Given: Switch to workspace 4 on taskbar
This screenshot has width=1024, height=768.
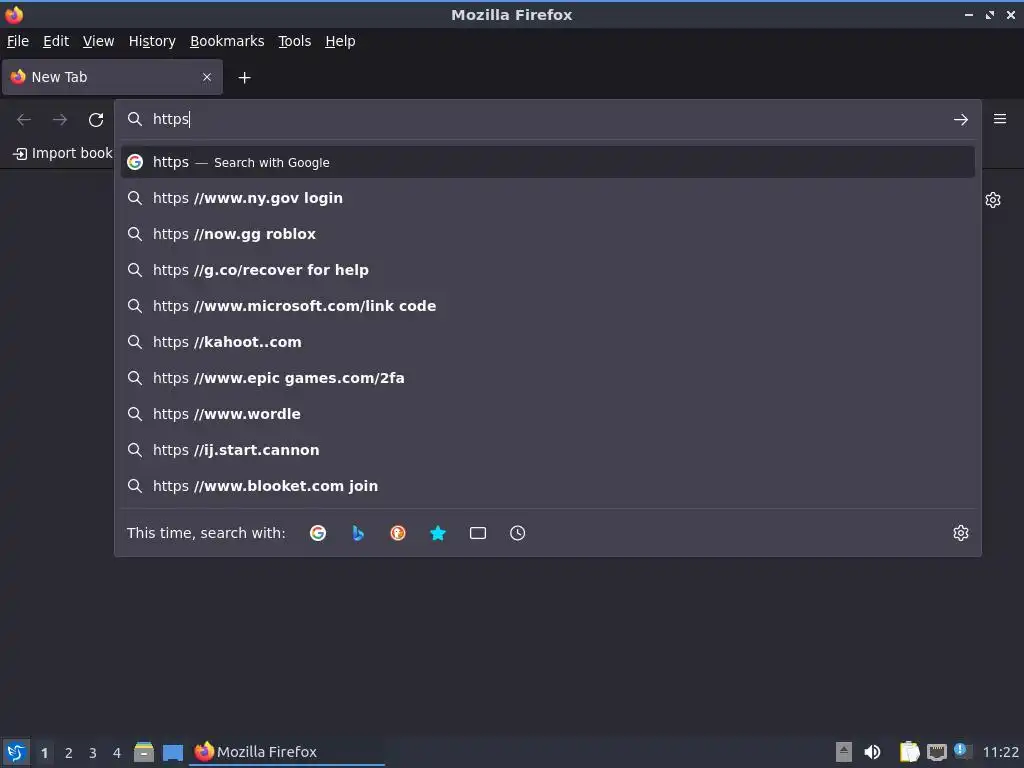Looking at the screenshot, I should [x=117, y=753].
